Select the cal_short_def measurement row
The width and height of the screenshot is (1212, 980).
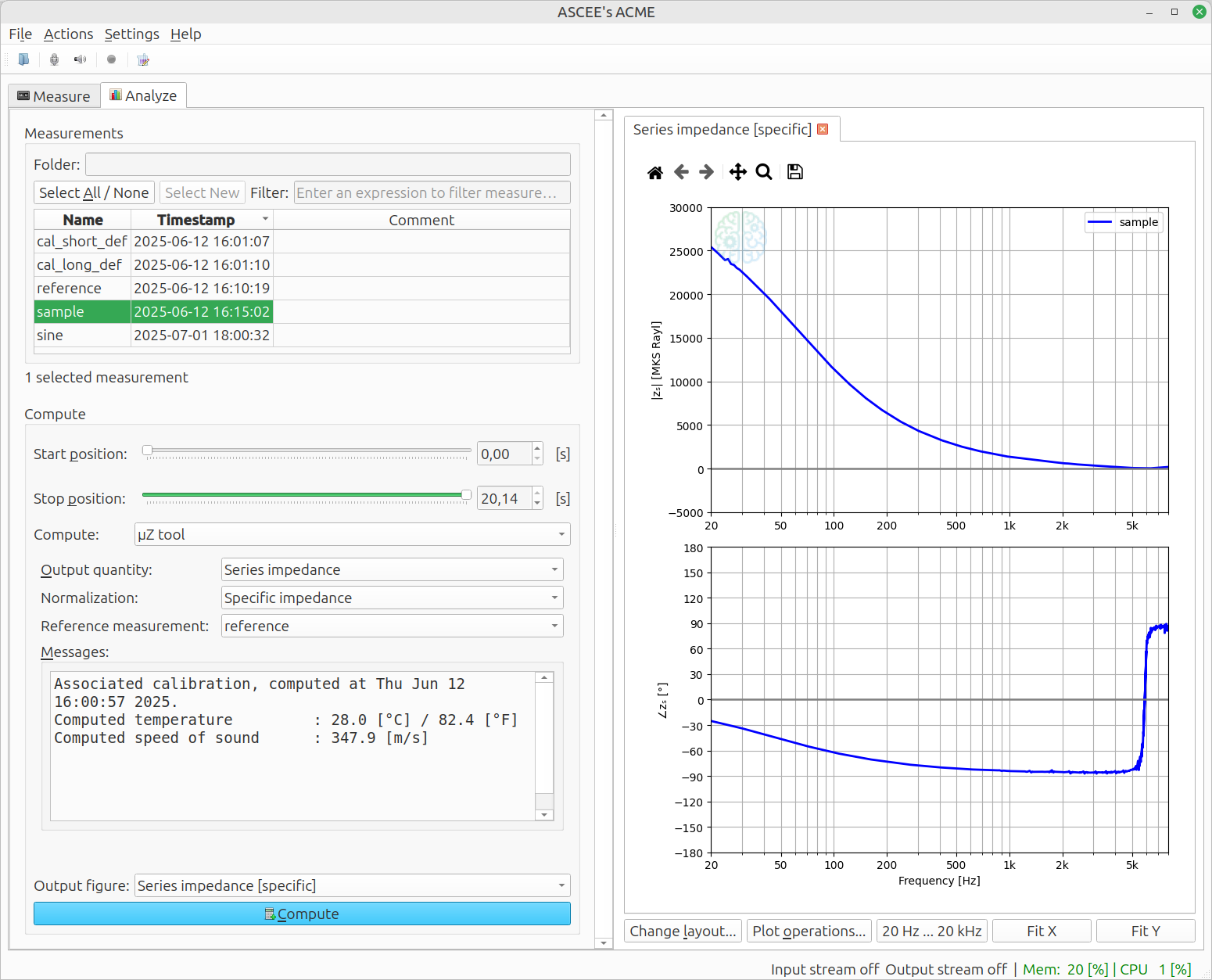click(x=302, y=241)
